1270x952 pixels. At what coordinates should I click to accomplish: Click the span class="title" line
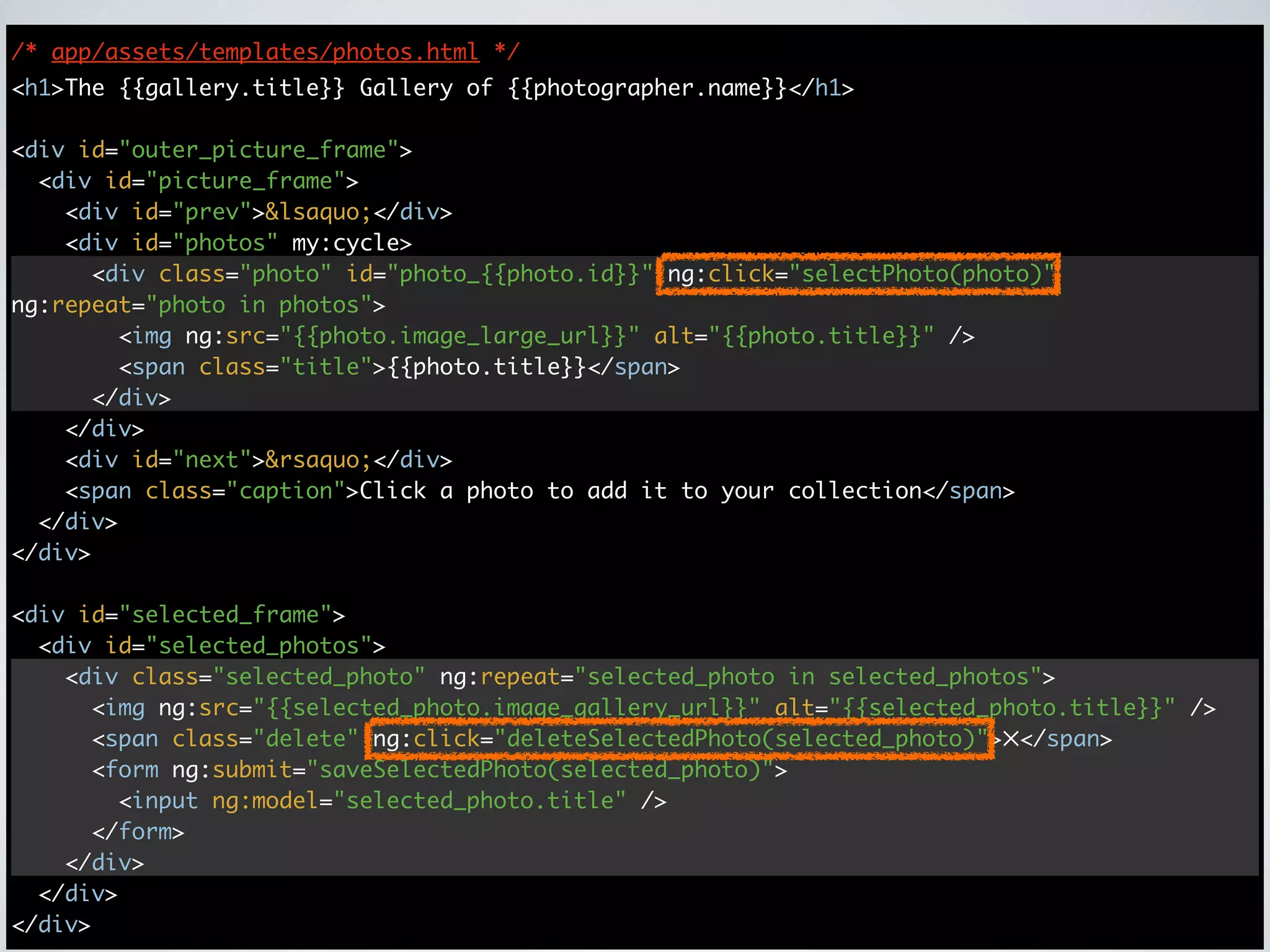[x=399, y=367]
